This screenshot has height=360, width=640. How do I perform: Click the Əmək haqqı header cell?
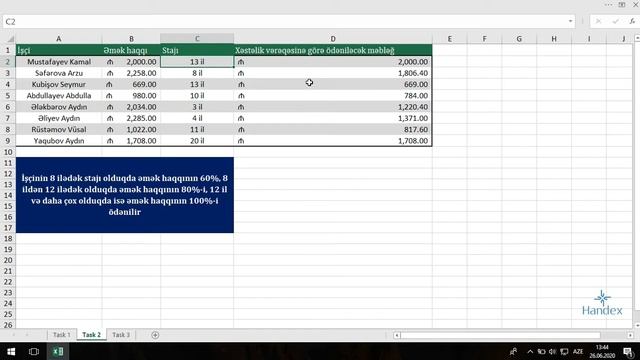click(x=131, y=51)
